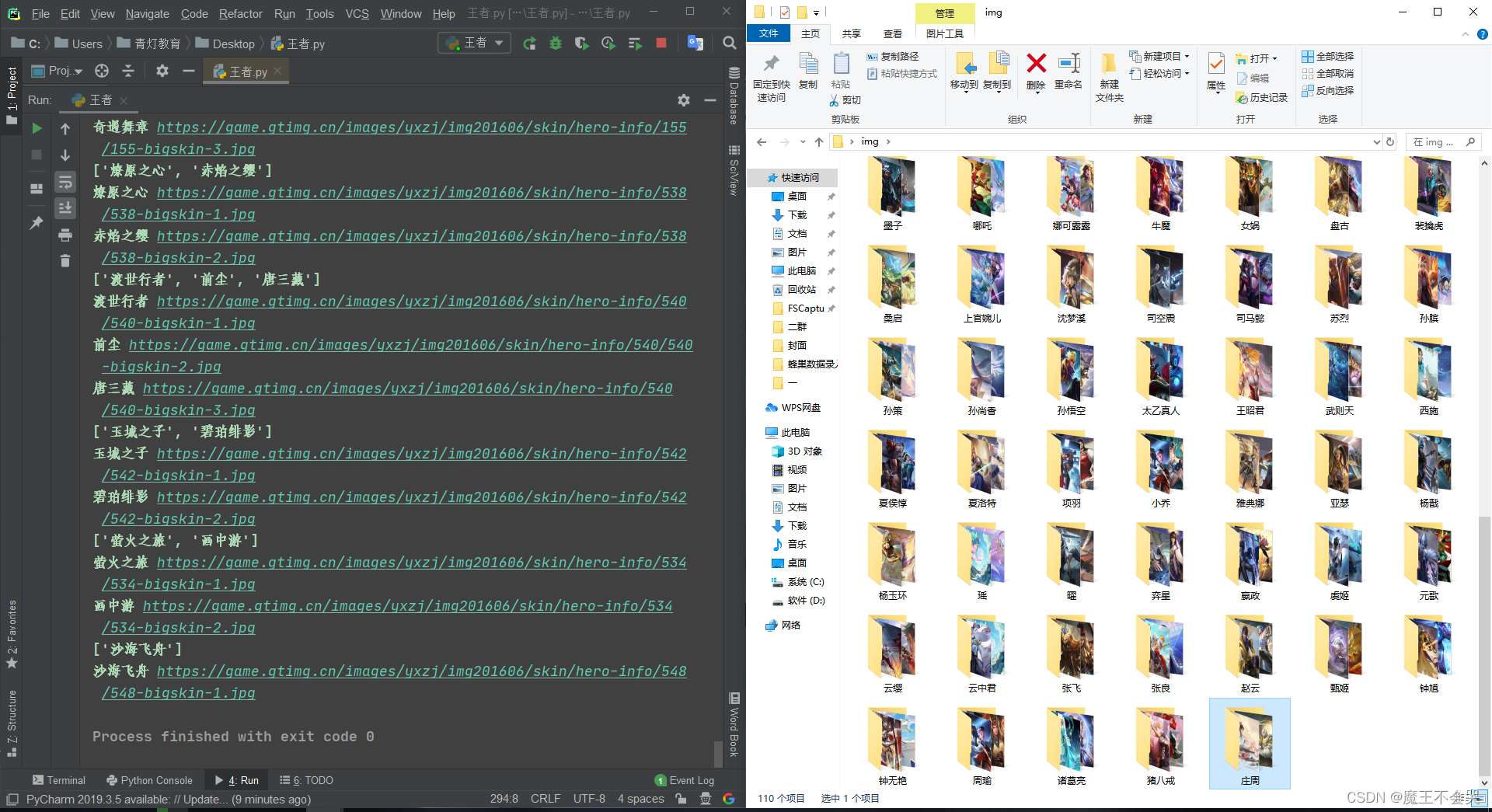Image resolution: width=1492 pixels, height=812 pixels.
Task: Open recent locations chevron beside Forward arrow
Action: [803, 141]
